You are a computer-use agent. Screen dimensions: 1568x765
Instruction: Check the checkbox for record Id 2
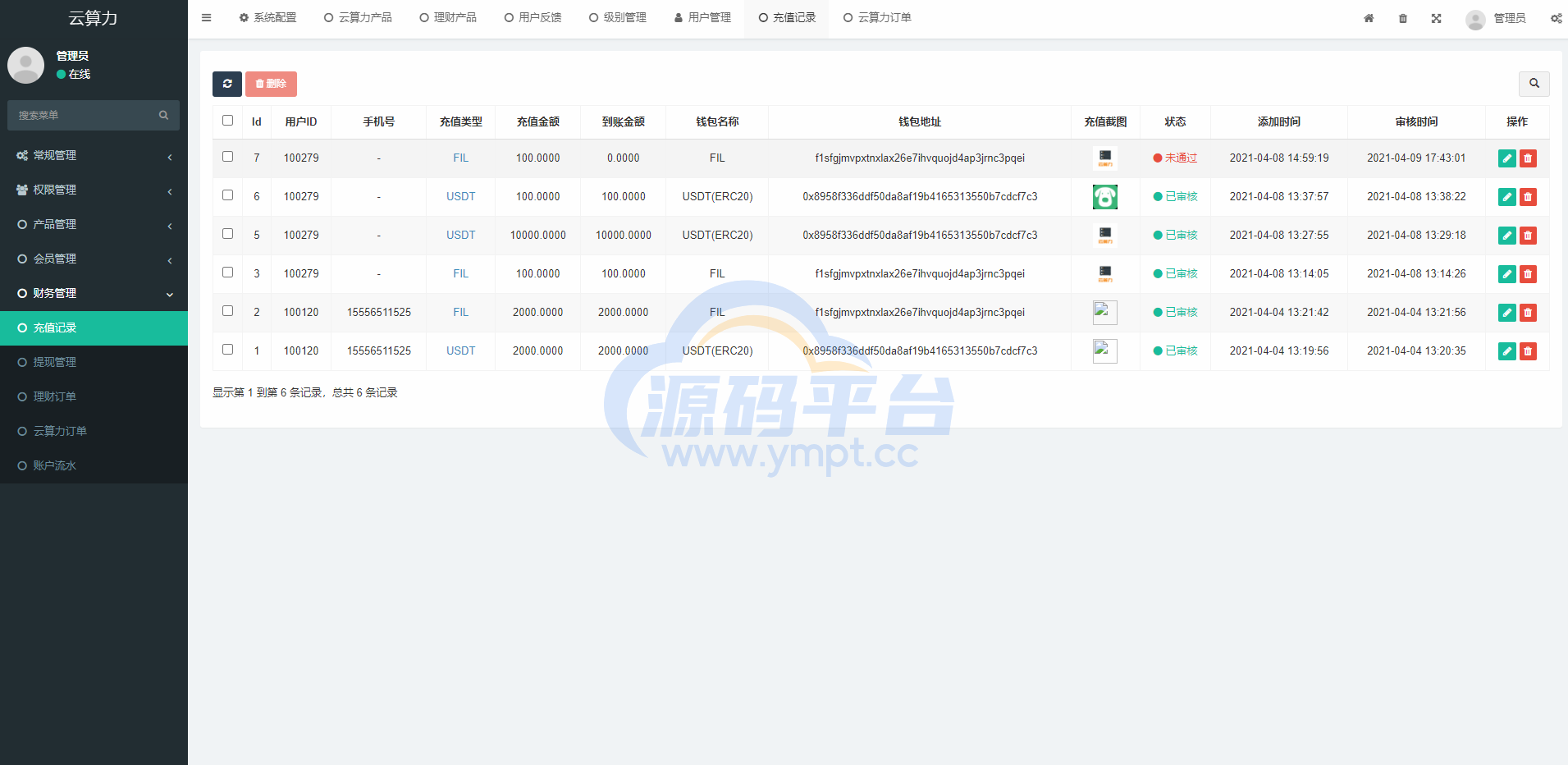[227, 311]
